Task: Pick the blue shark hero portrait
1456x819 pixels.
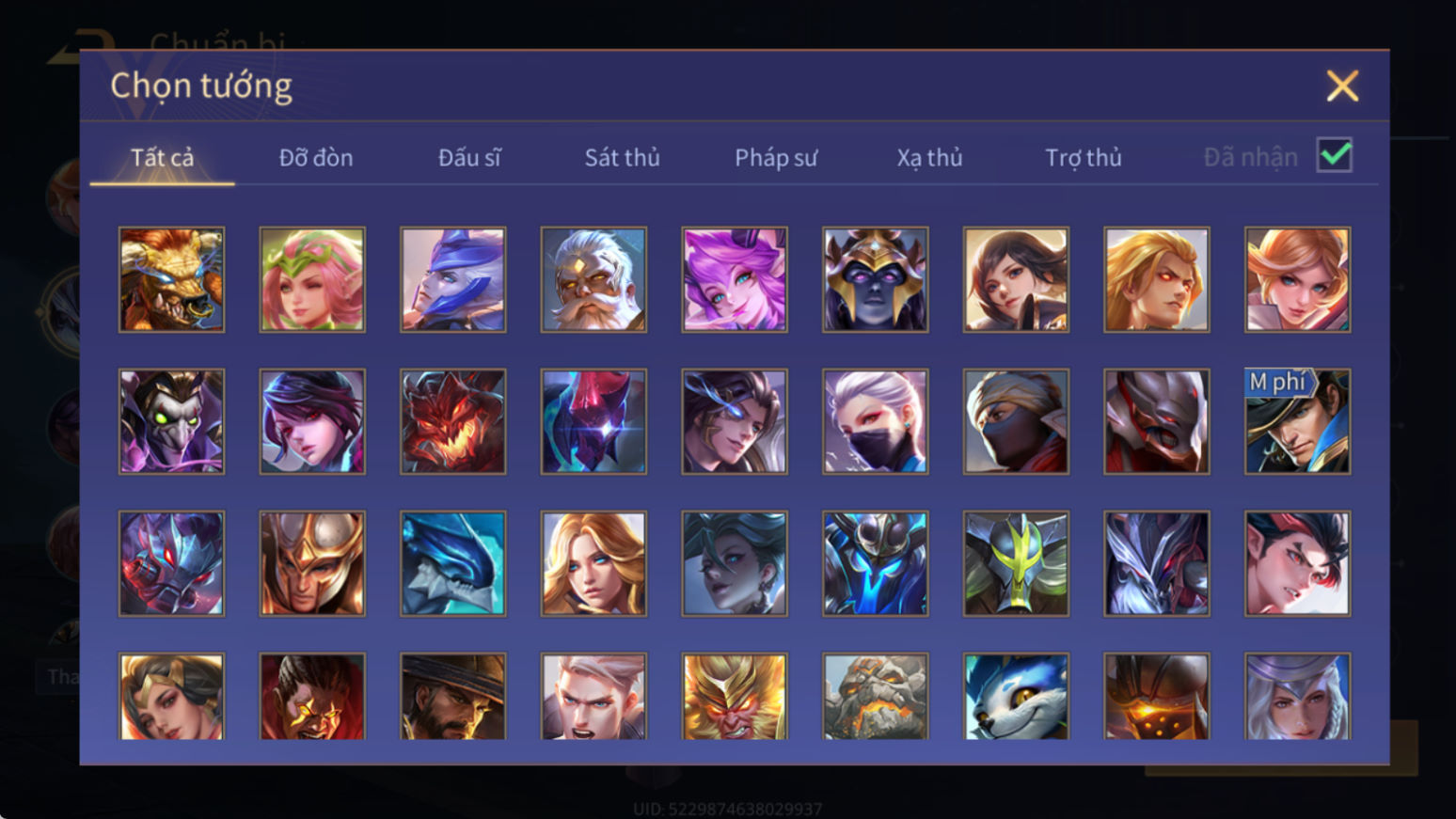Action: (452, 563)
